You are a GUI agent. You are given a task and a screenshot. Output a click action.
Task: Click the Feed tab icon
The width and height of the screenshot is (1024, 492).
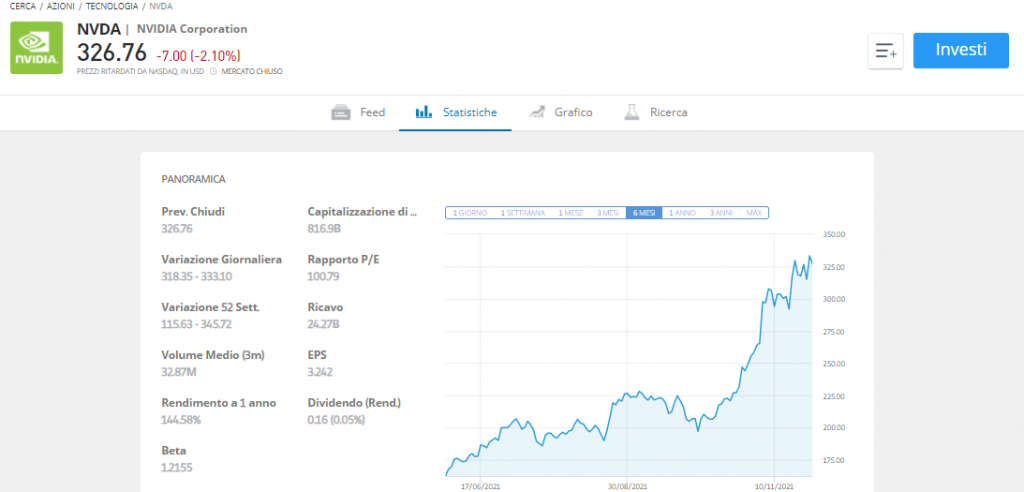[x=342, y=112]
